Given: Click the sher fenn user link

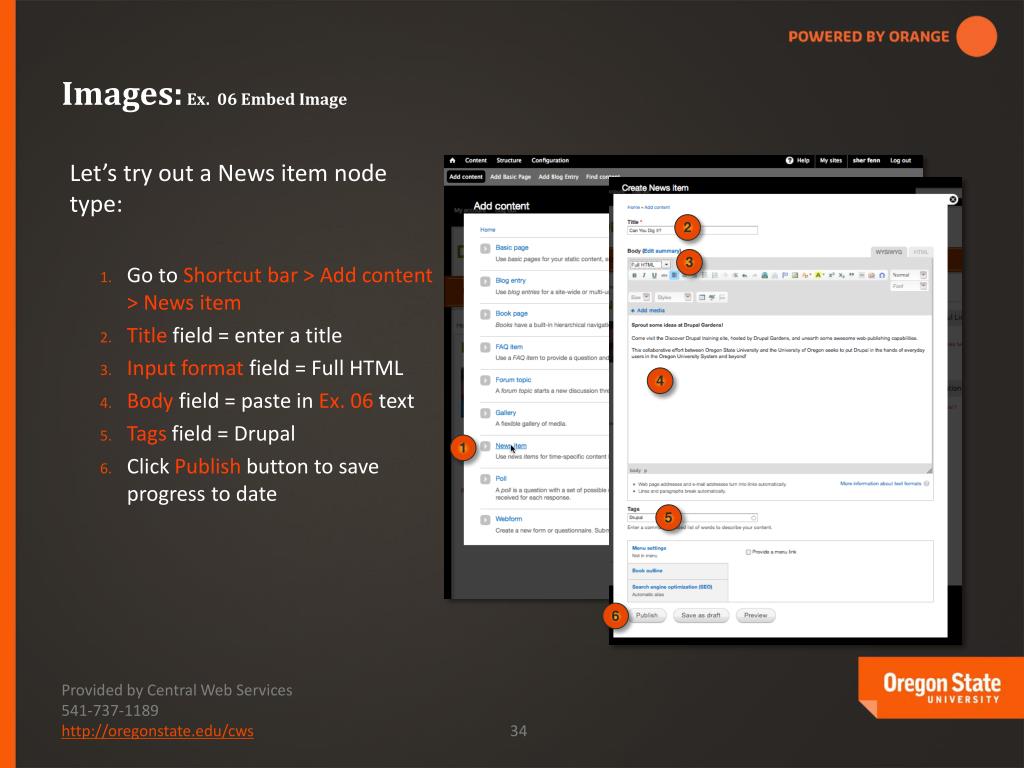Looking at the screenshot, I should coord(866,160).
